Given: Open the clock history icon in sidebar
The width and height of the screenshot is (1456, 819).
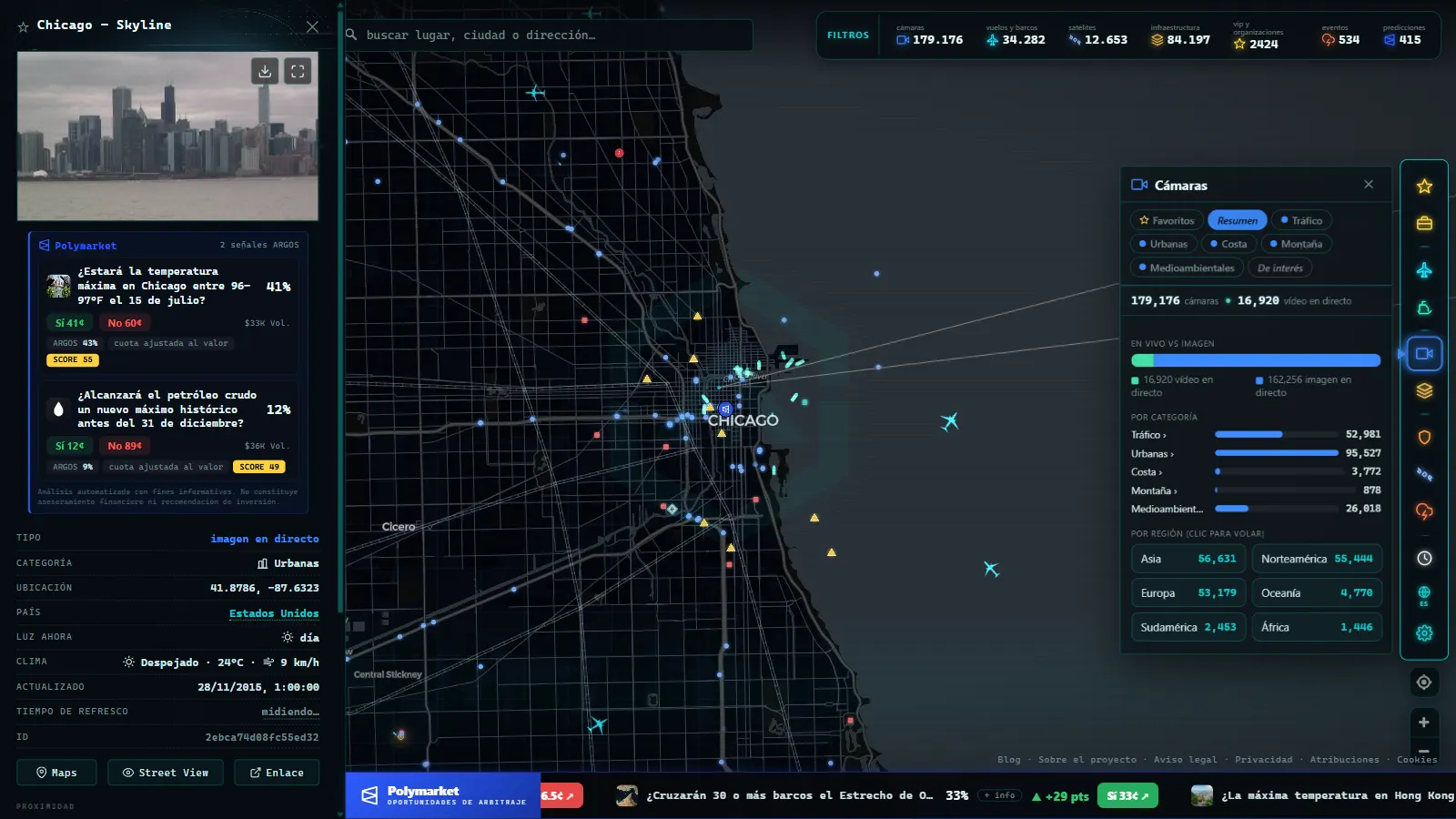Looking at the screenshot, I should point(1424,558).
